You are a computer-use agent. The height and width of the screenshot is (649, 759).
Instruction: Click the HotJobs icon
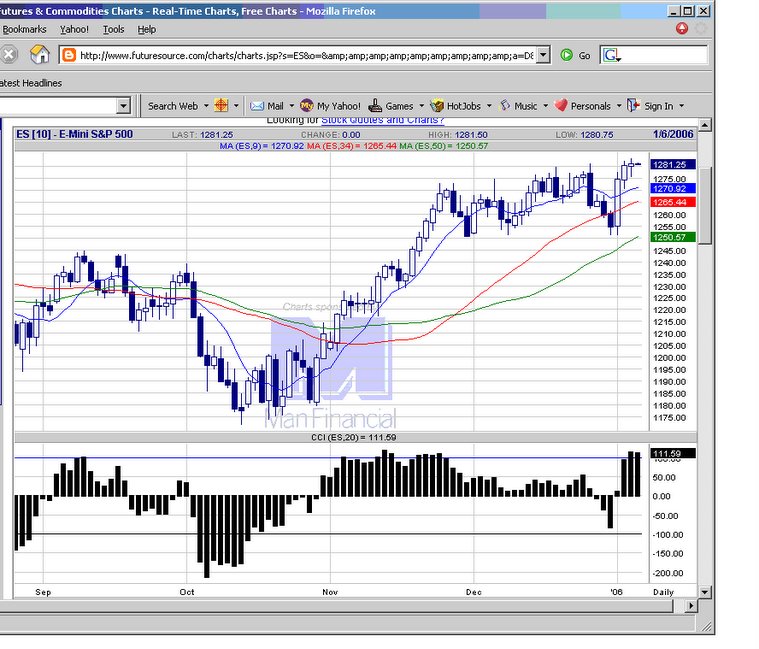[437, 106]
